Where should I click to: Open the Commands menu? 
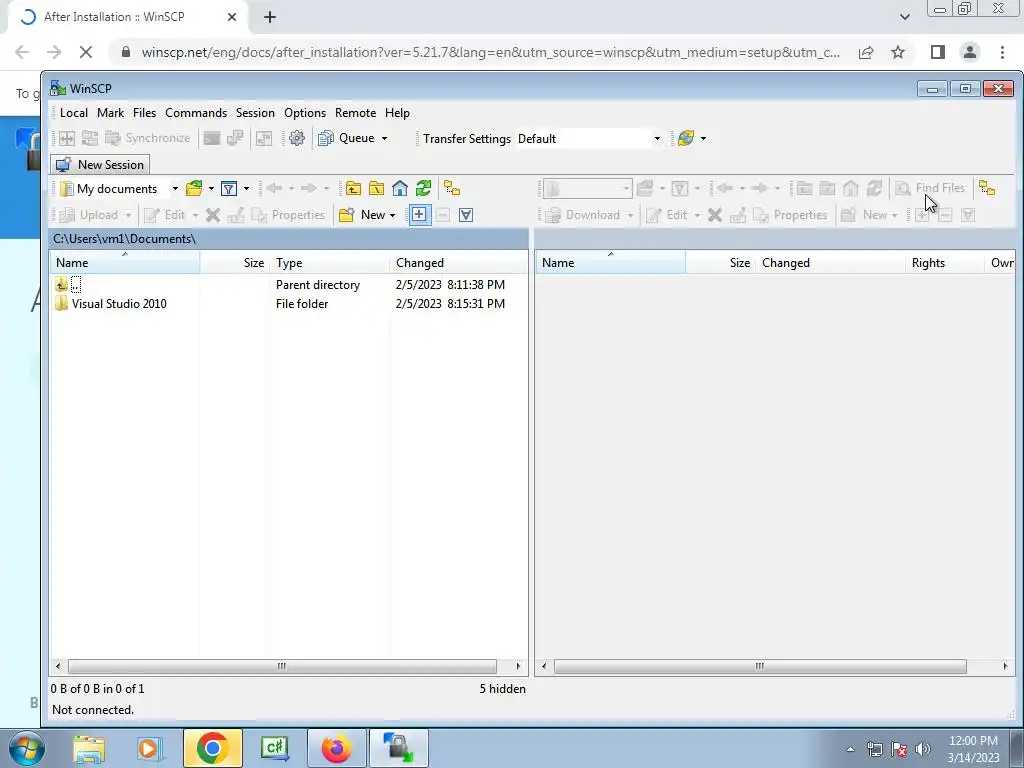[x=196, y=113]
